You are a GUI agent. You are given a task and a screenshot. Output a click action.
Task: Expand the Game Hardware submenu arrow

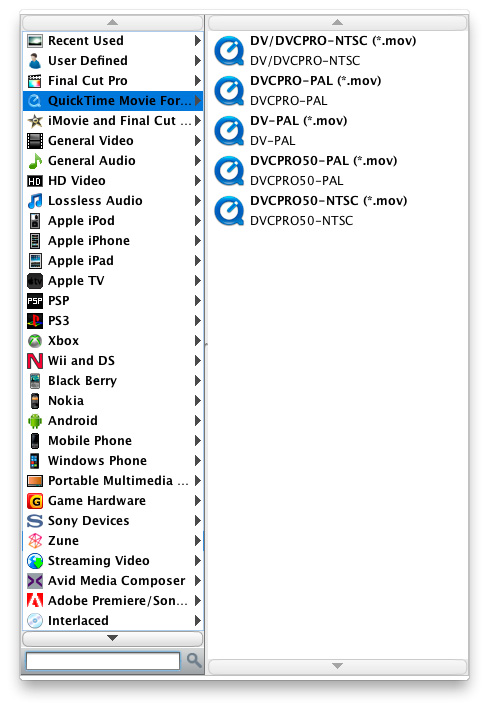(x=197, y=500)
